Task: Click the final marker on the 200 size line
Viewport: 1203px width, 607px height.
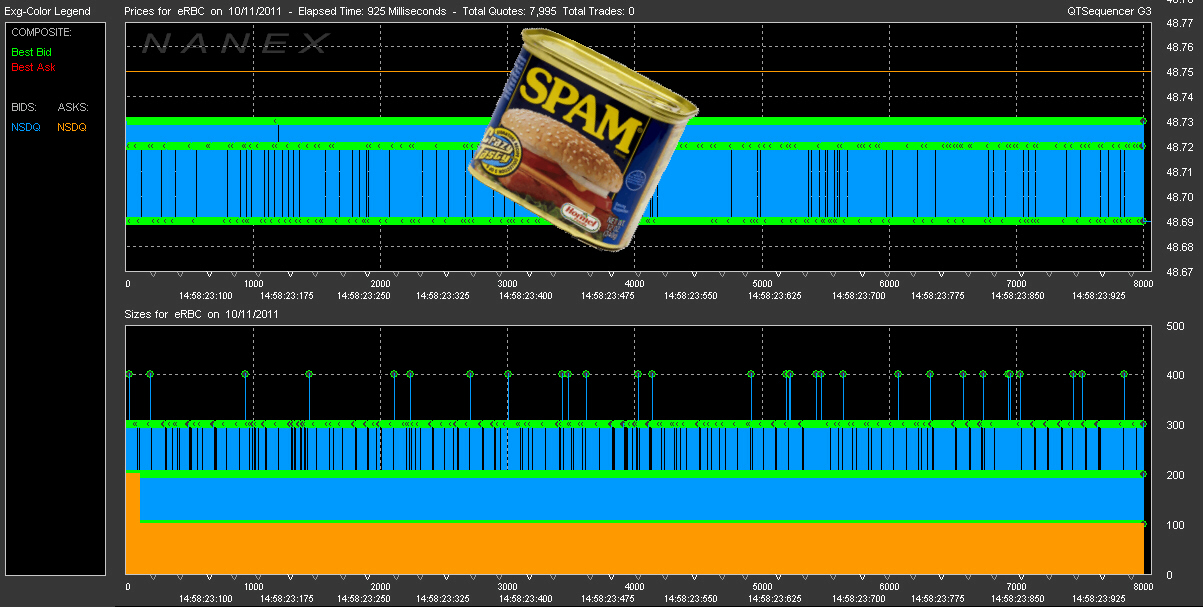Action: [x=1143, y=474]
